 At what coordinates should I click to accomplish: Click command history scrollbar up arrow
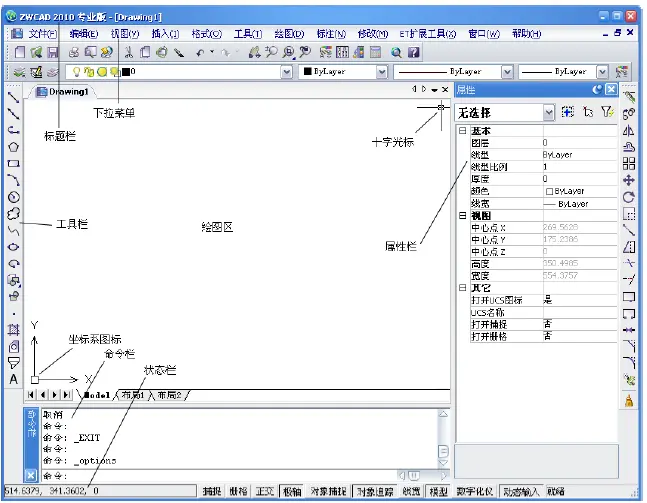pos(443,414)
